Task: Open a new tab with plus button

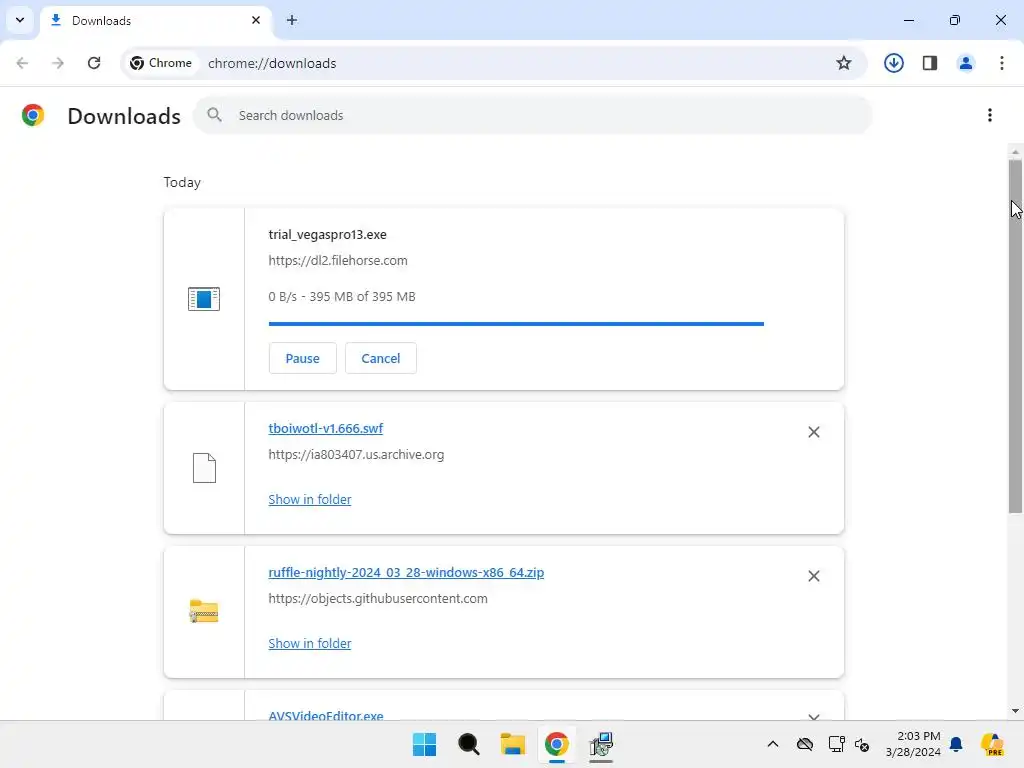Action: click(x=292, y=20)
